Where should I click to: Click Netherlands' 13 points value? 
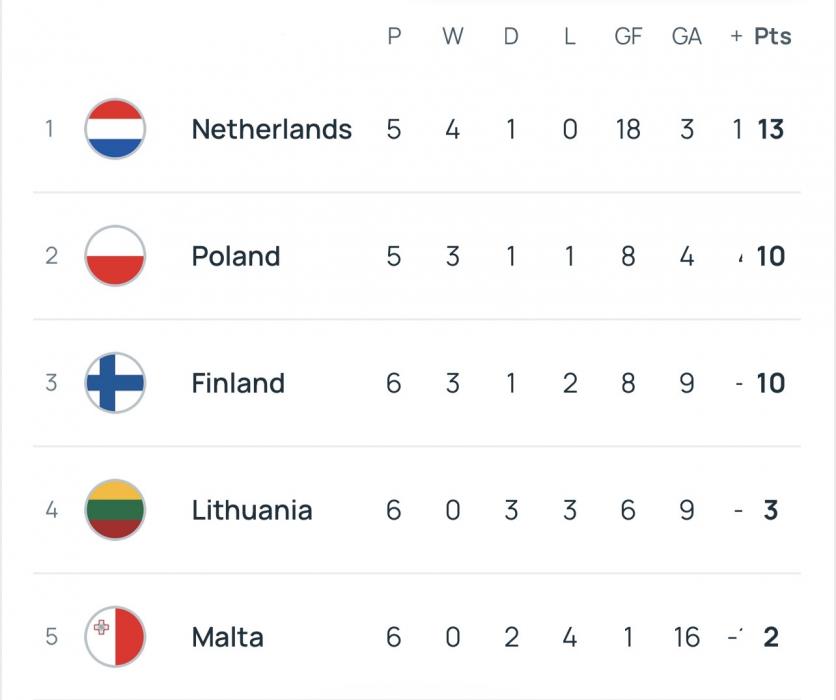770,129
